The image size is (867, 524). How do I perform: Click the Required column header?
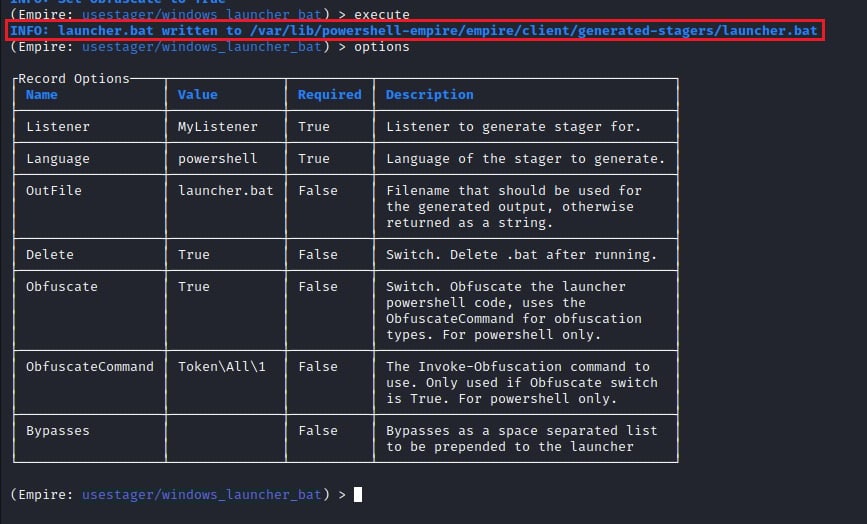[330, 95]
